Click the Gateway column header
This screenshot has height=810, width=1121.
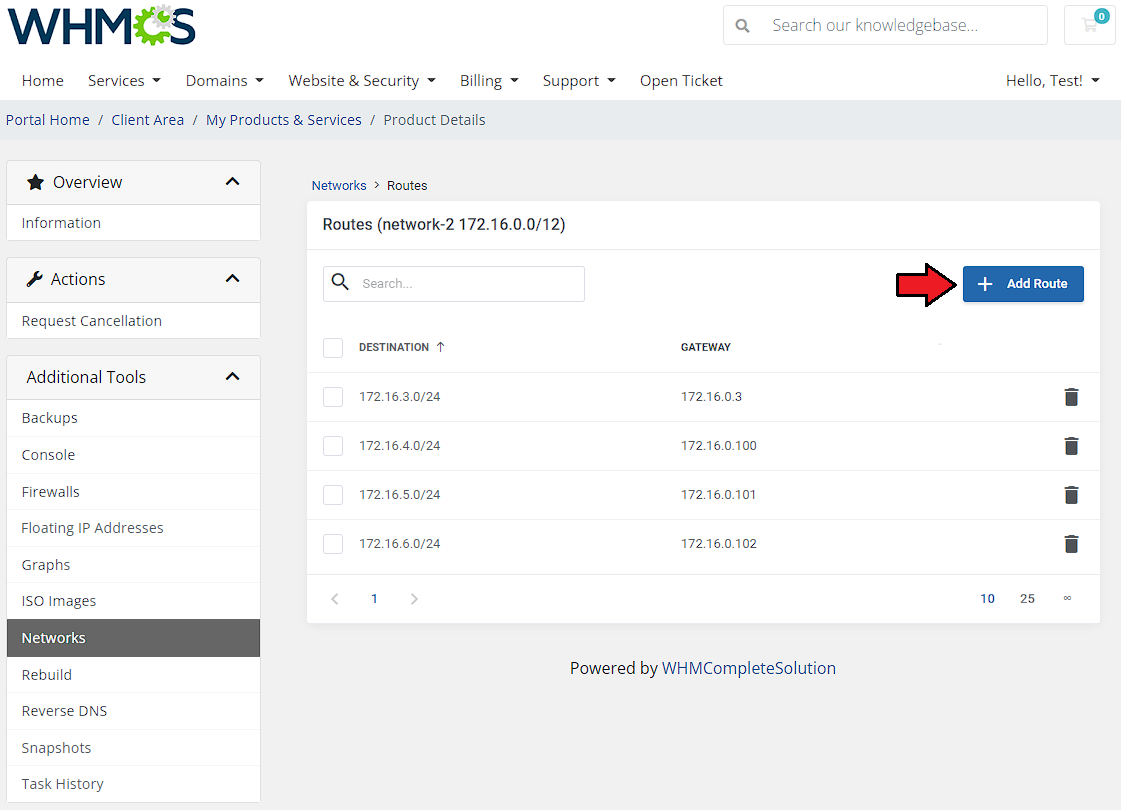click(706, 347)
